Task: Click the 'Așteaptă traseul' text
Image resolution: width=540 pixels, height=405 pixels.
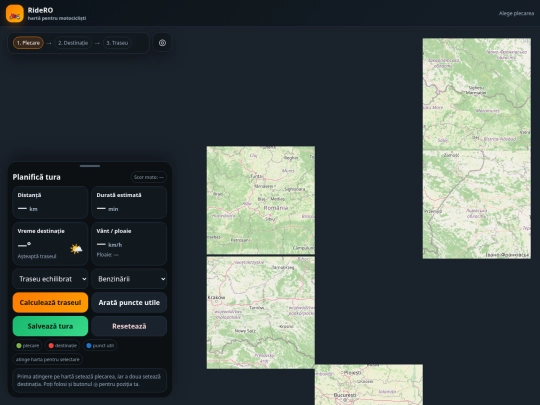Action: [x=37, y=256]
